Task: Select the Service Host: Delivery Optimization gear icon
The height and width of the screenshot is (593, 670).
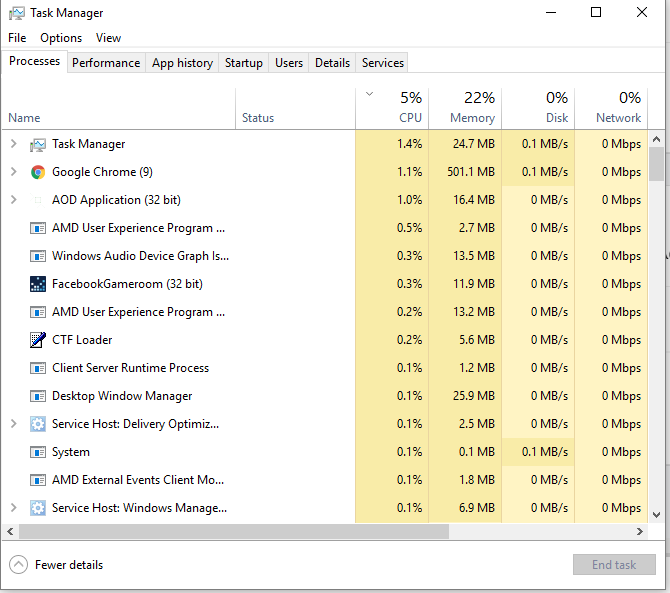Action: coord(38,424)
